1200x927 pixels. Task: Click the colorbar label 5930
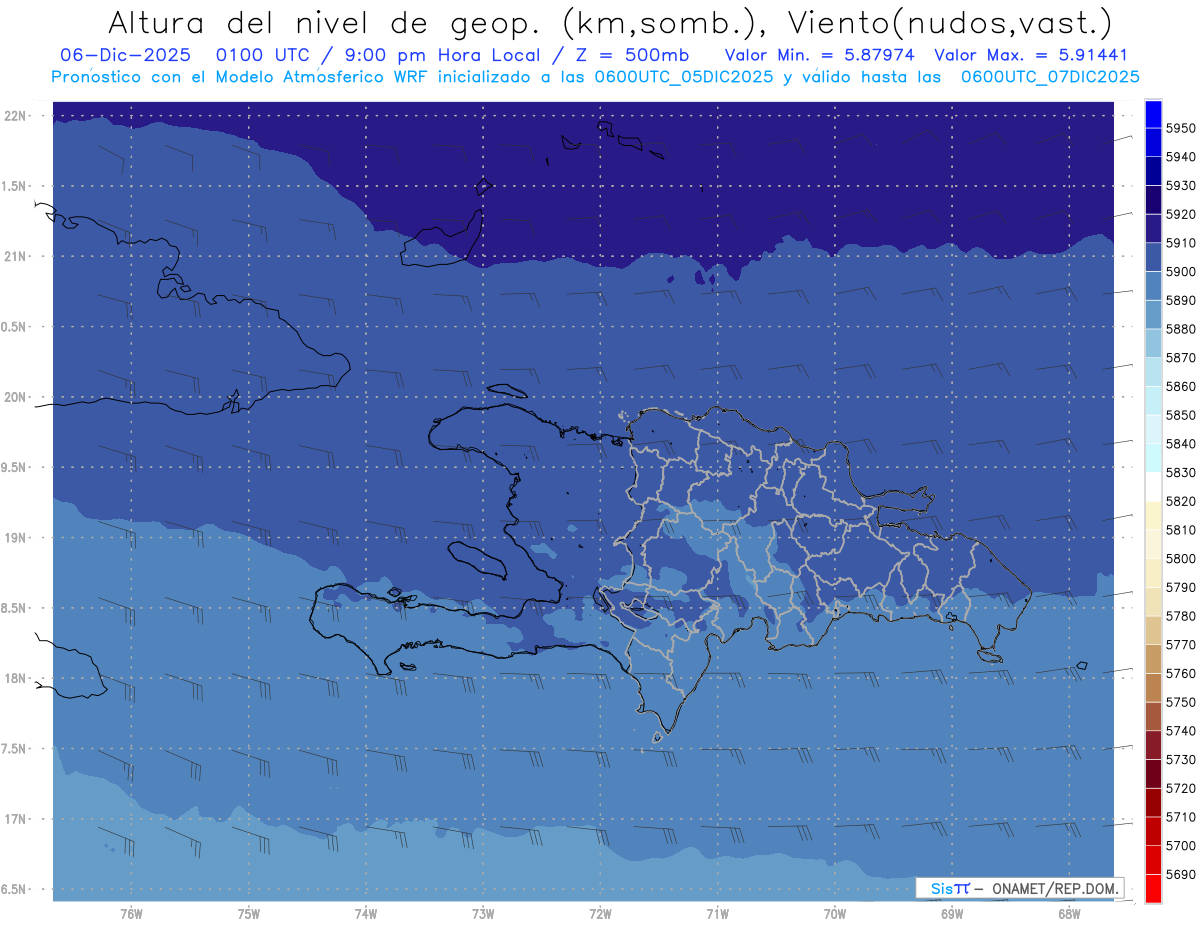point(1181,186)
